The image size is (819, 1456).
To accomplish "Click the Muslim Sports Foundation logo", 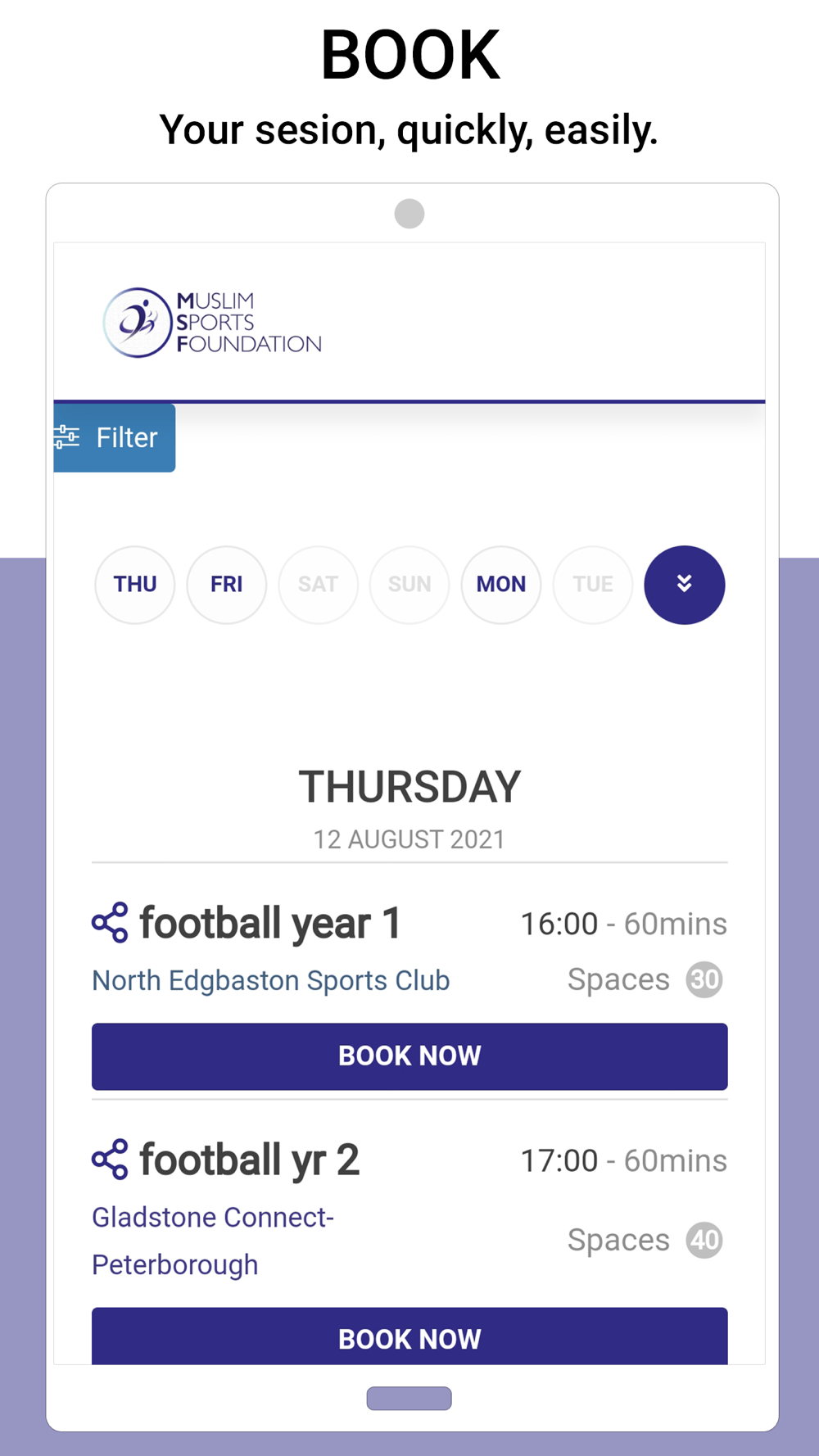I will click(212, 323).
